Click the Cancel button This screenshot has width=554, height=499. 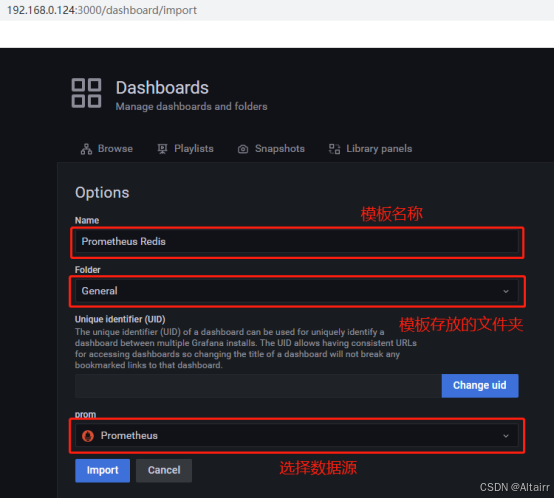[164, 470]
